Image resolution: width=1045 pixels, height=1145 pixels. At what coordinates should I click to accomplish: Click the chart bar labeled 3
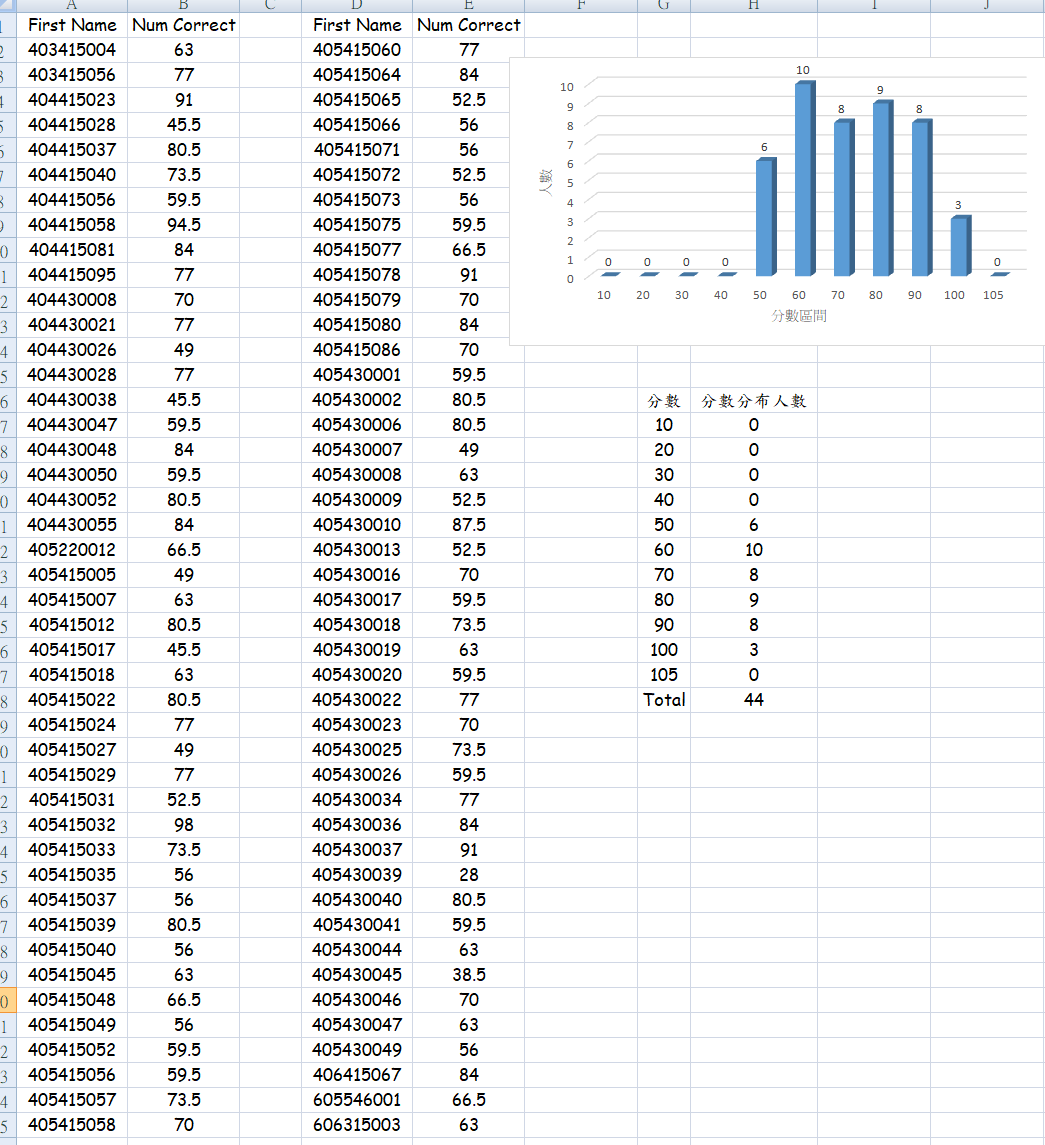pyautogui.click(x=958, y=246)
